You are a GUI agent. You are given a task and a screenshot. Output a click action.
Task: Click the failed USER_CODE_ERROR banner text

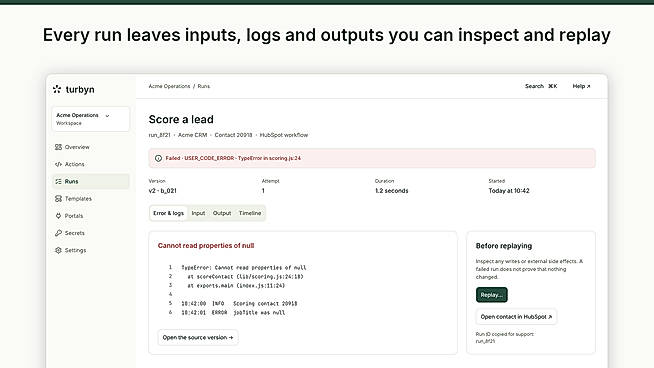tap(233, 158)
